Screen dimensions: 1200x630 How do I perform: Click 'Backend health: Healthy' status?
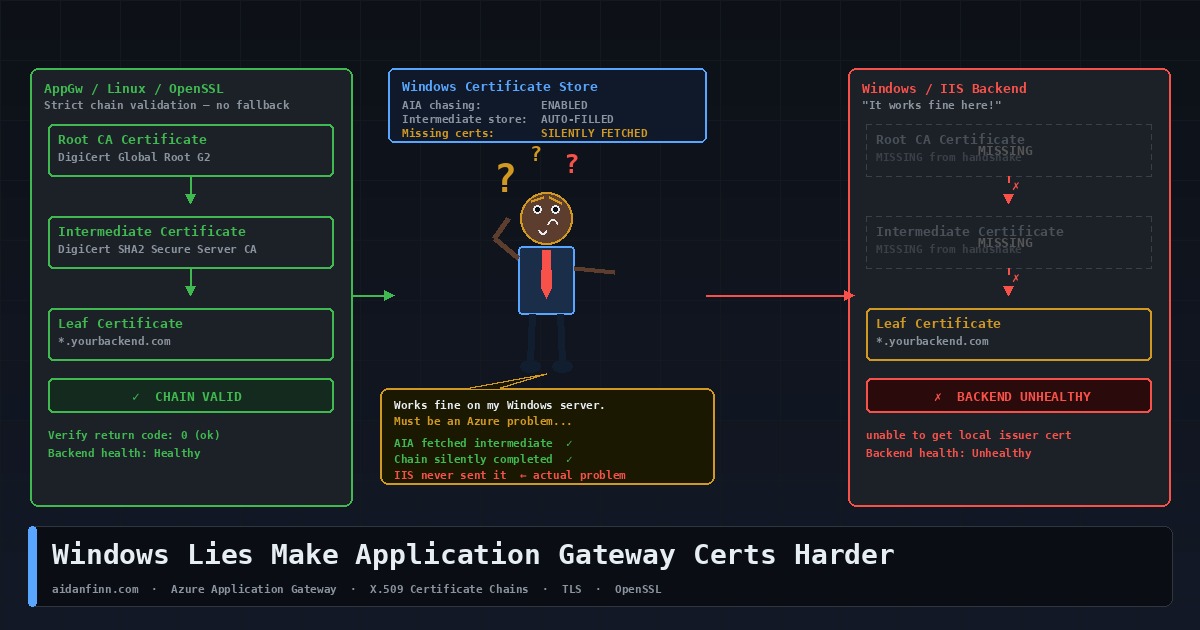pyautogui.click(x=124, y=453)
